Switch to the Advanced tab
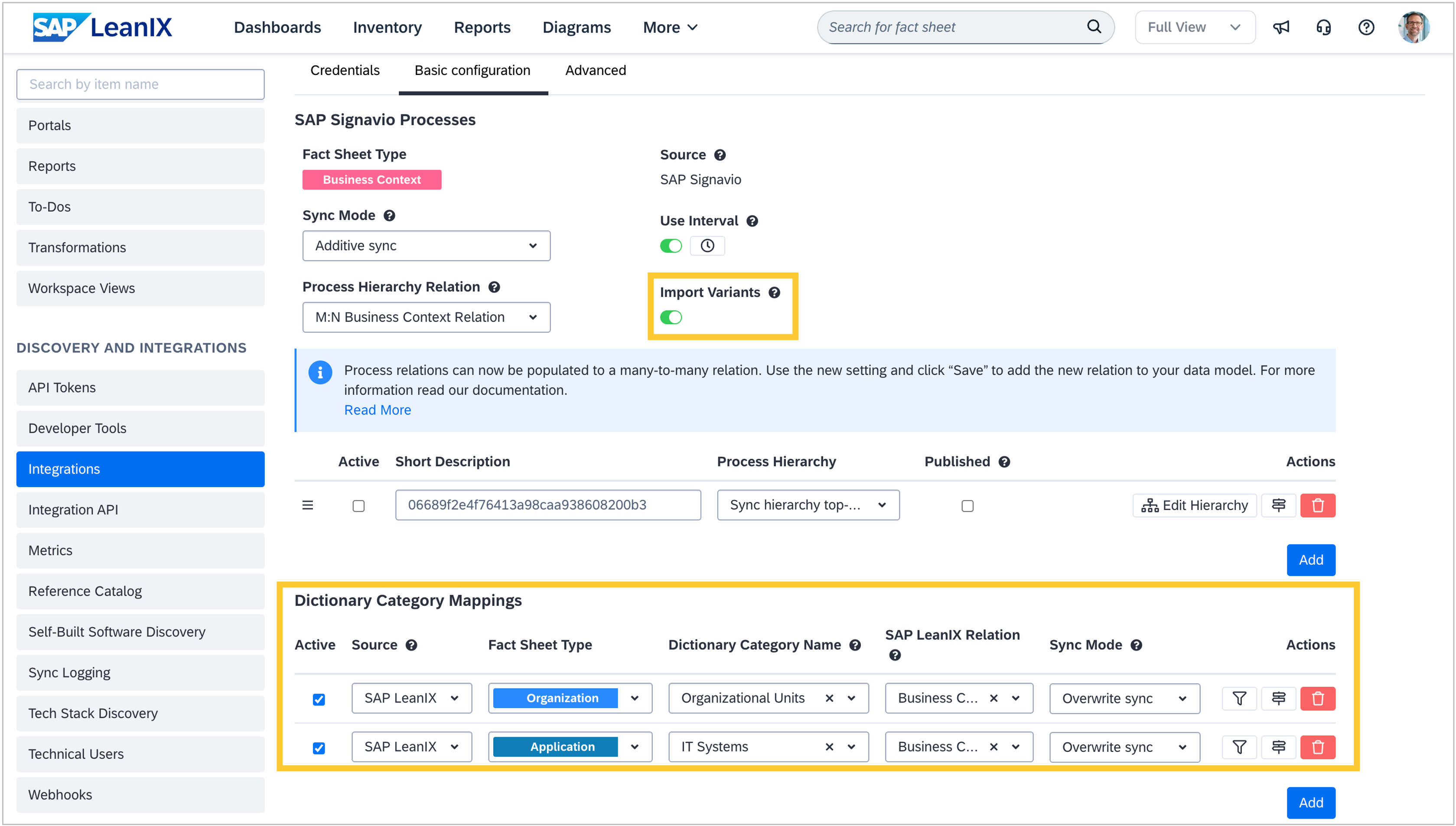Image resolution: width=1456 pixels, height=826 pixels. (x=595, y=70)
